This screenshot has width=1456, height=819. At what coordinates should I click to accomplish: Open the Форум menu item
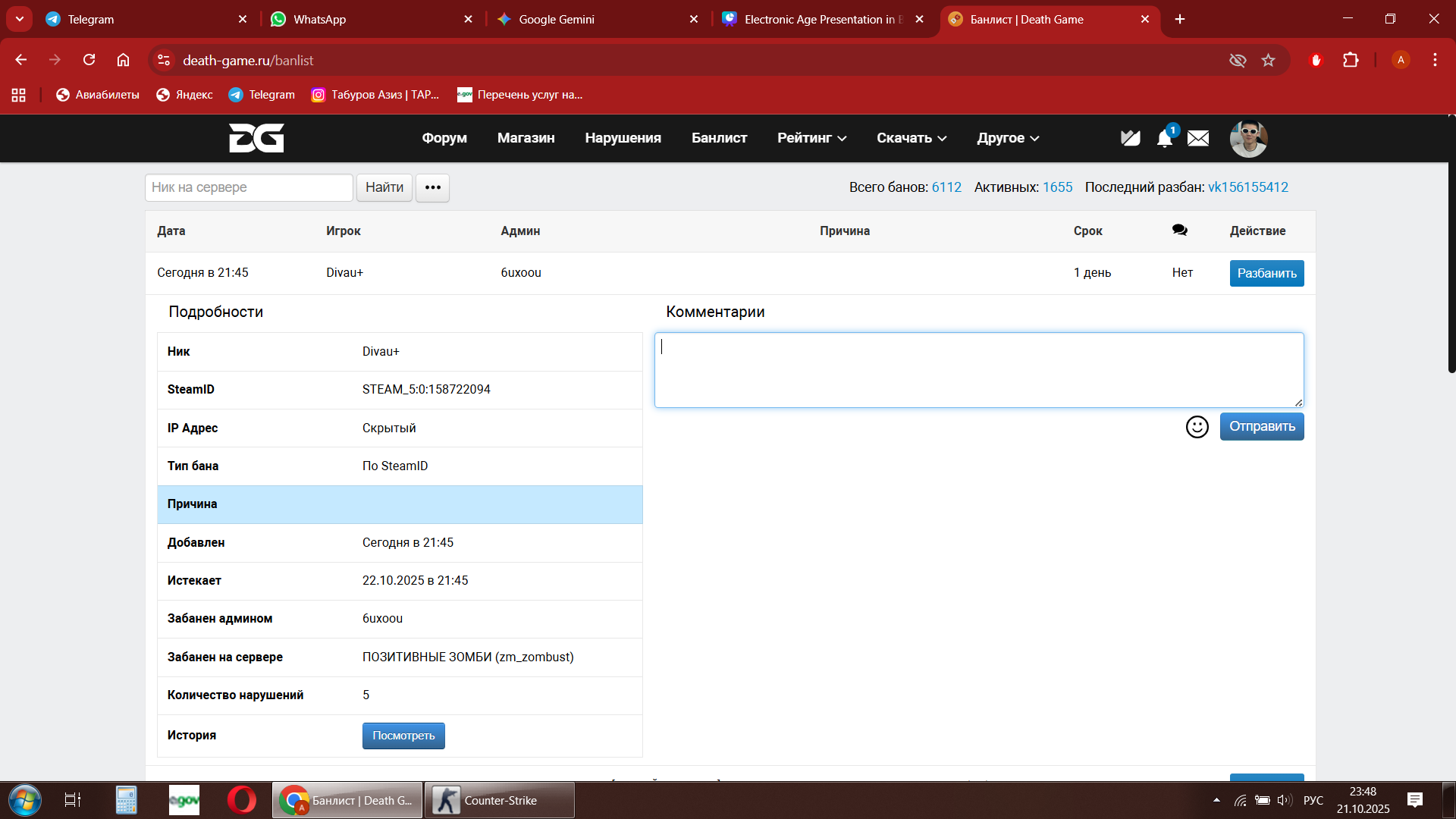point(444,138)
